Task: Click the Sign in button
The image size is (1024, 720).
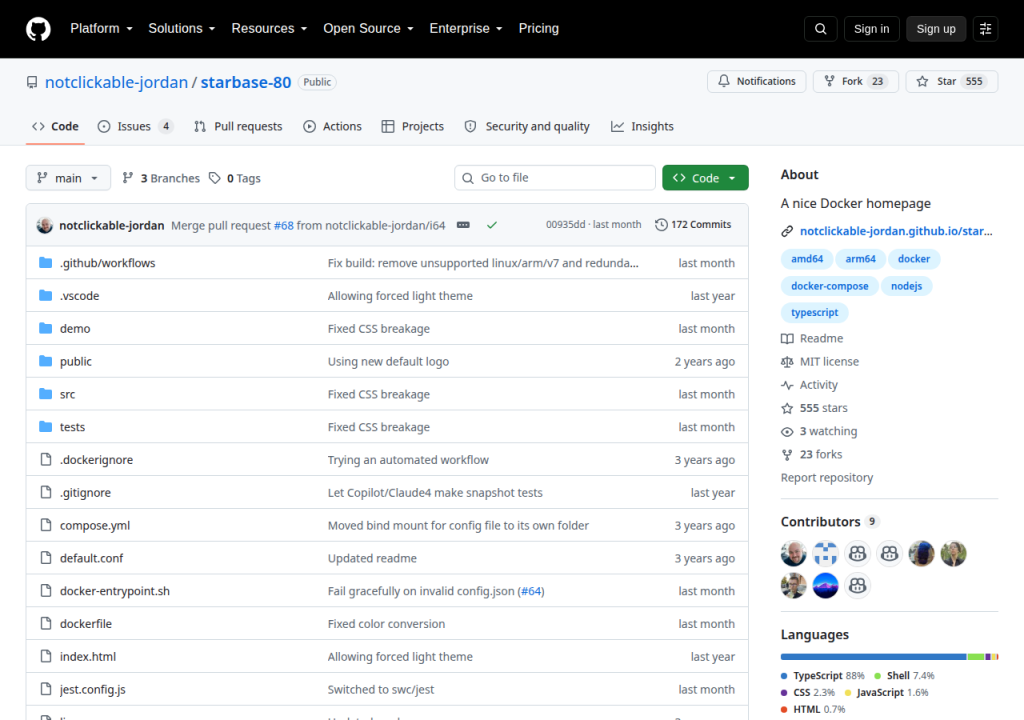Action: pyautogui.click(x=871, y=29)
